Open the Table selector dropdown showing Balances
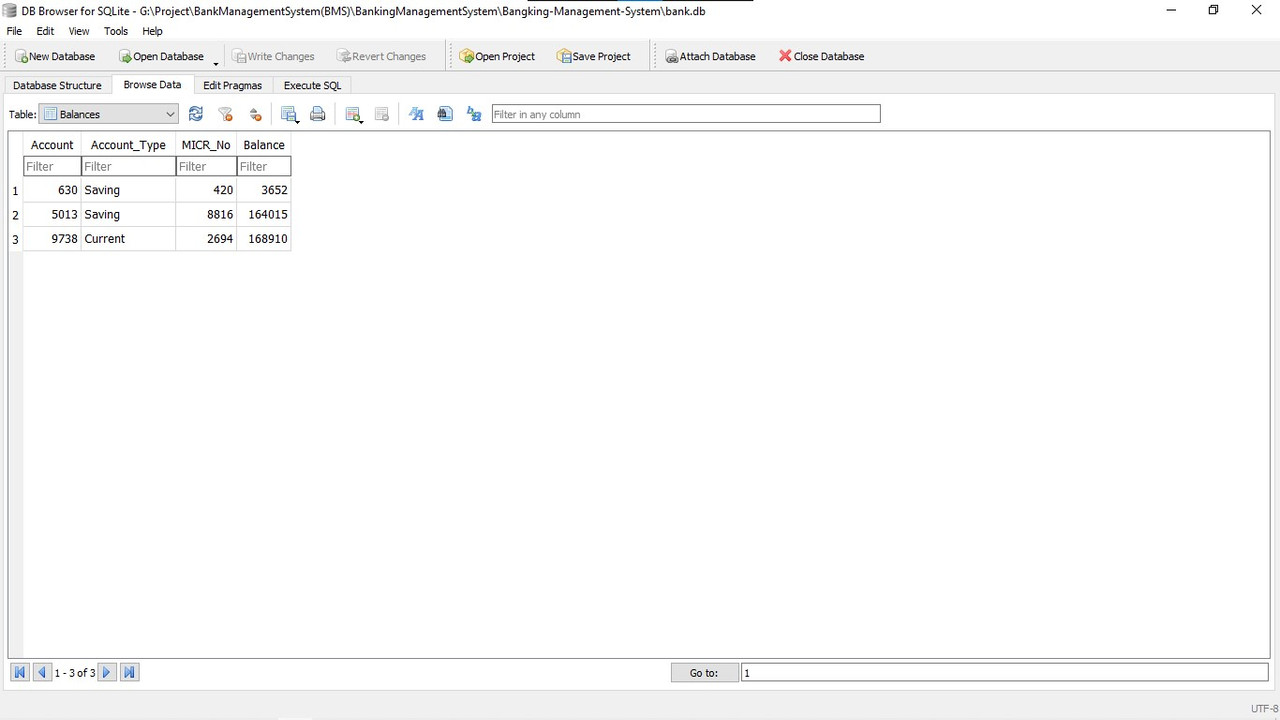1280x720 pixels. tap(108, 114)
